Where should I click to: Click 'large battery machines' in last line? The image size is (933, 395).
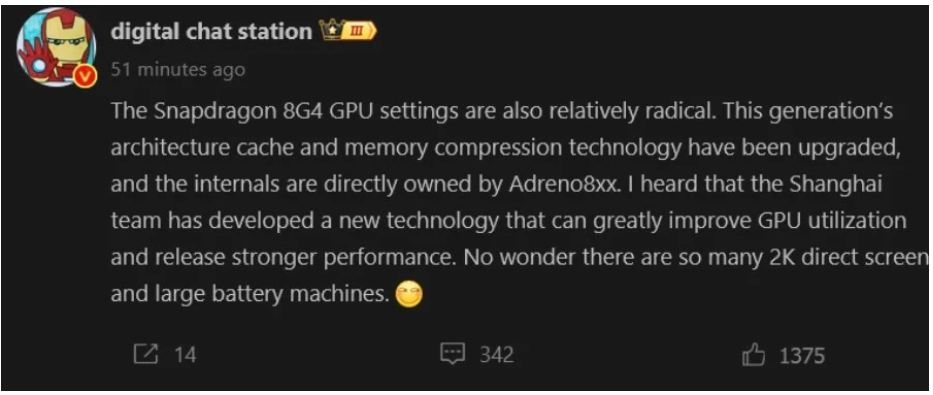[x=273, y=294]
